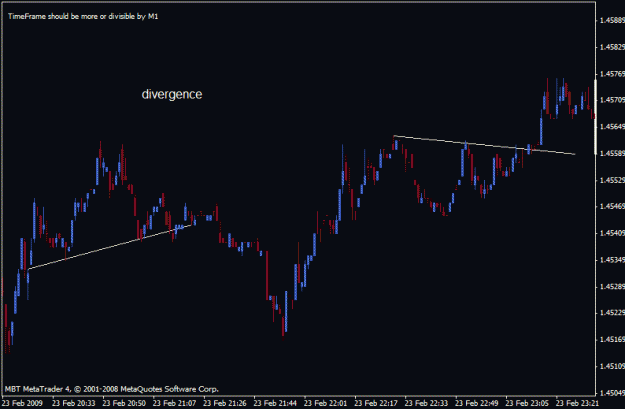
Task: Click the "23 Feb 22:01" time axis label
Action: pos(326,403)
